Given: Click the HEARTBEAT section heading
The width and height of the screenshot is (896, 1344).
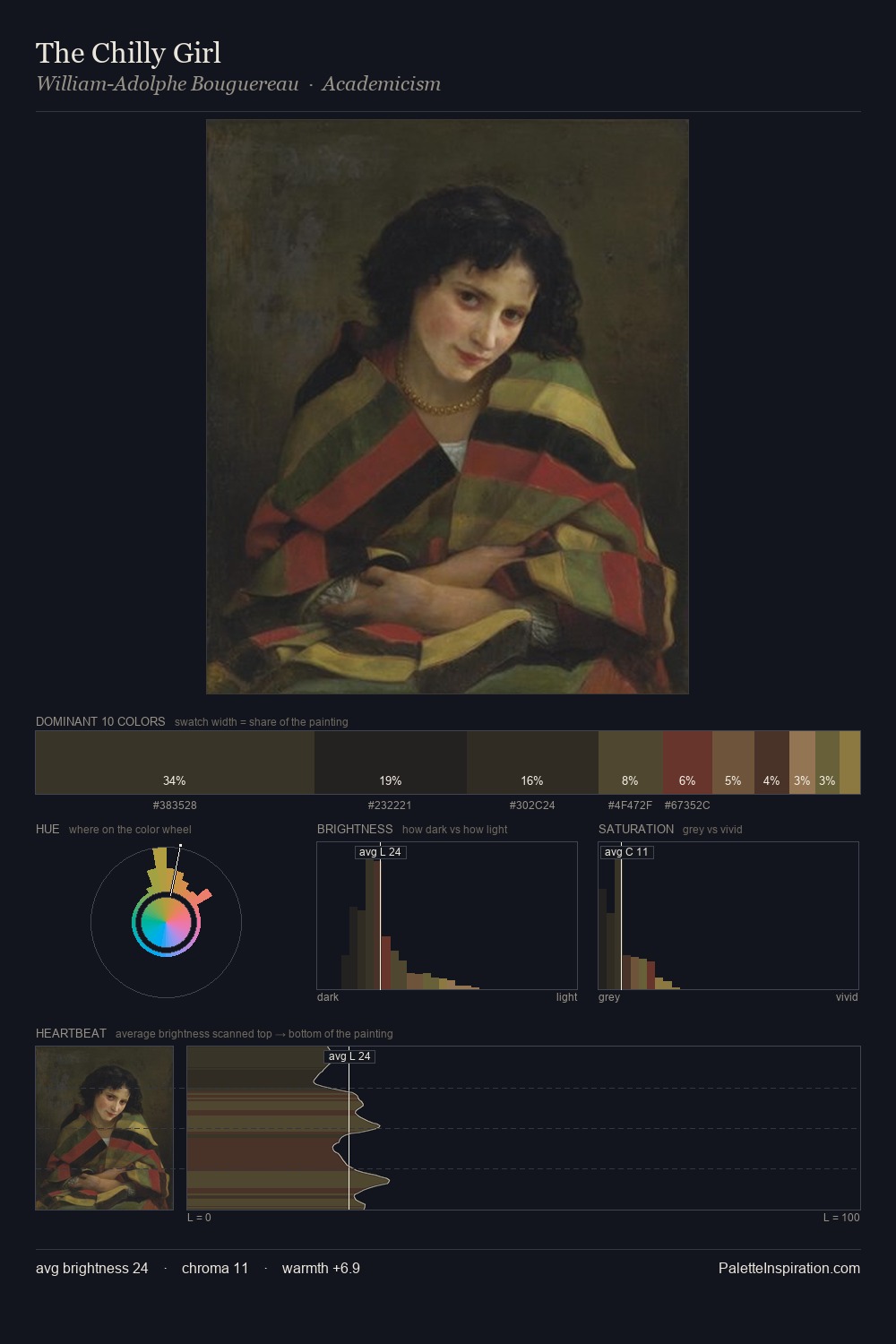Looking at the screenshot, I should tap(71, 1033).
